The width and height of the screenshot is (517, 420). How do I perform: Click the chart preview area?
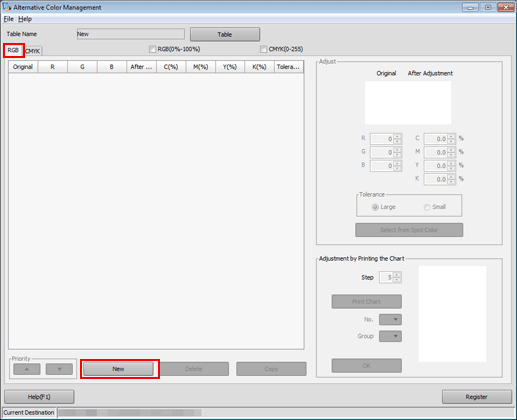tap(452, 314)
